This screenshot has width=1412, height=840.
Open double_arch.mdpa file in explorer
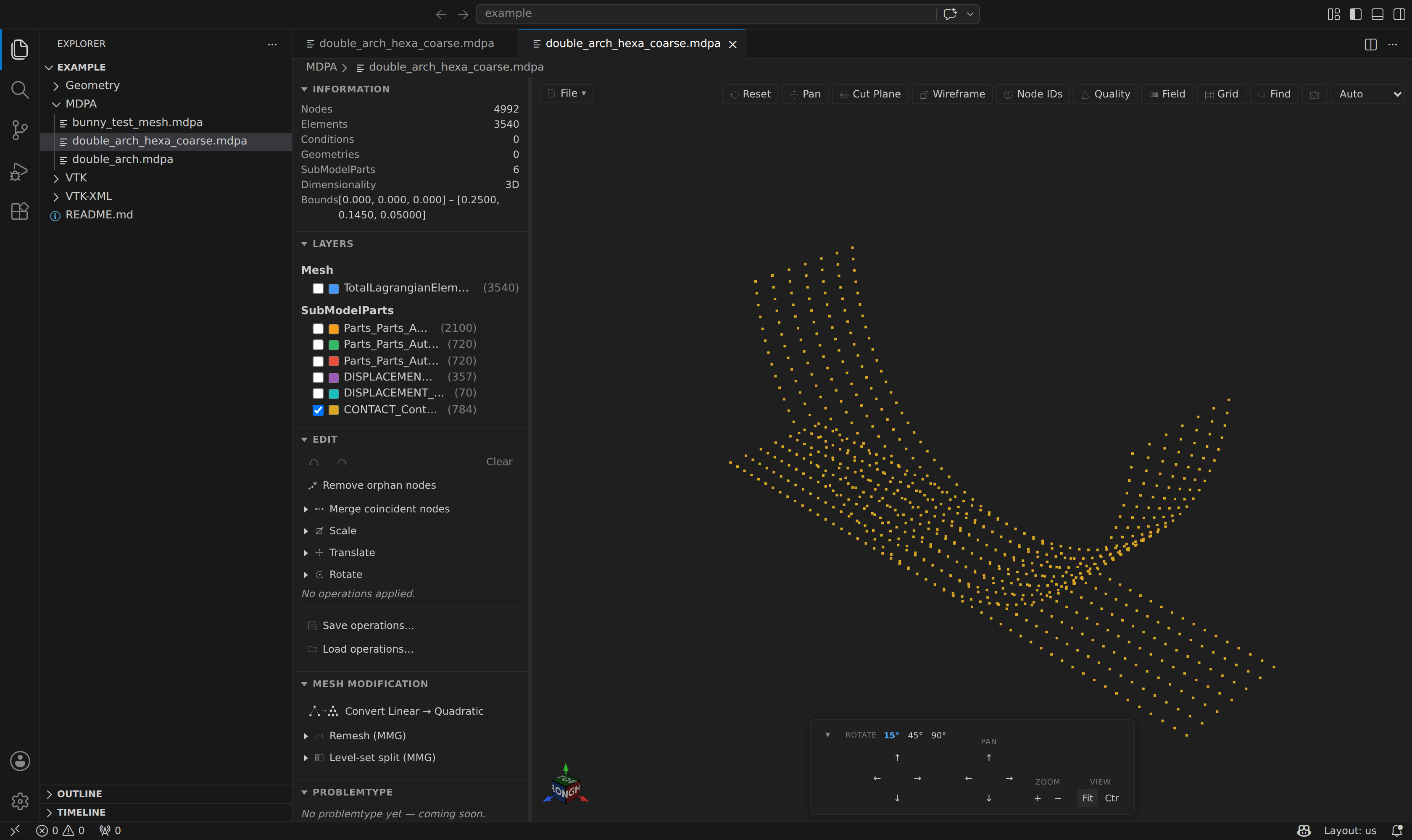(x=122, y=159)
